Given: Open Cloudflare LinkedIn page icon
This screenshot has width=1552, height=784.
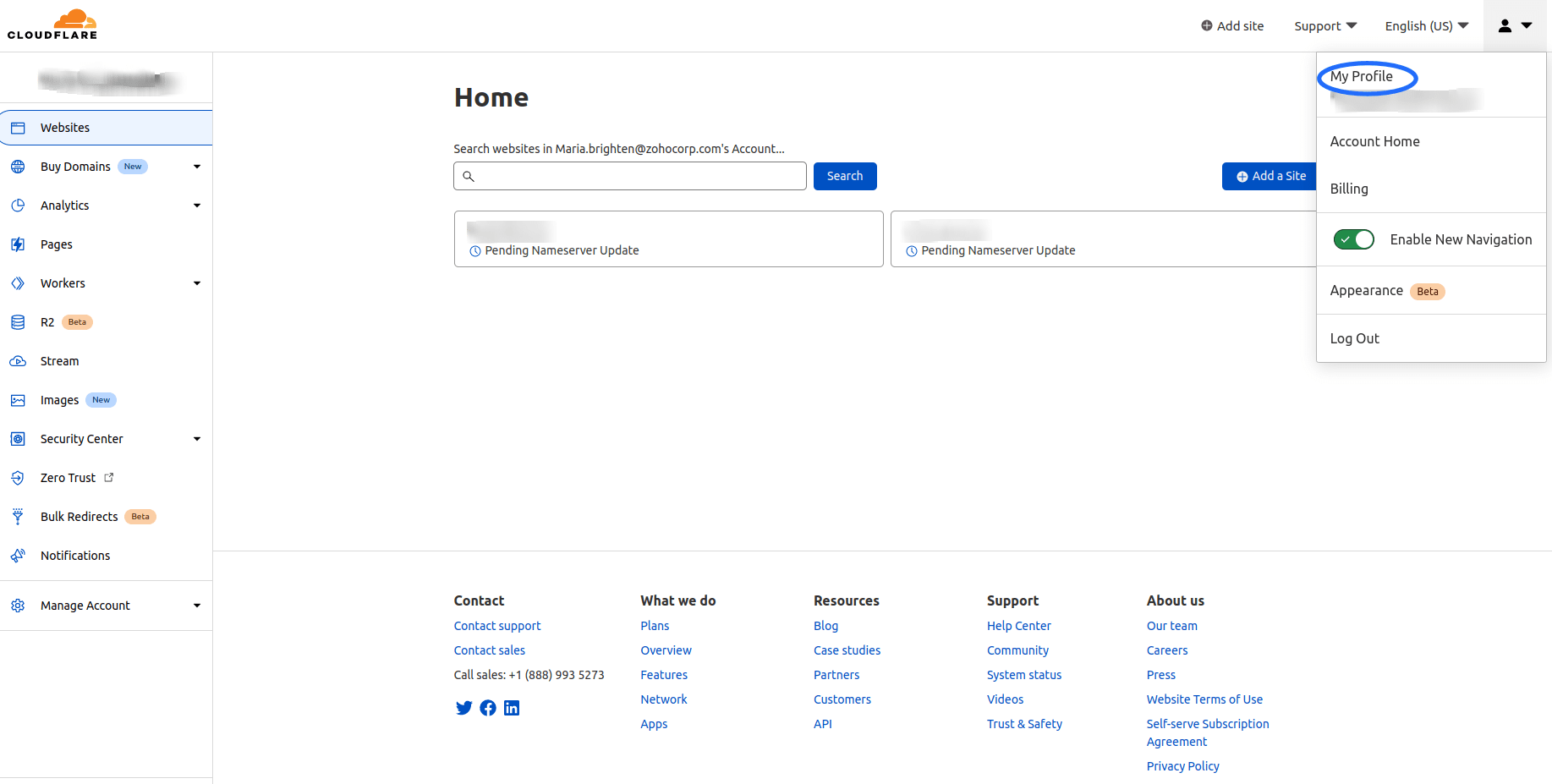Looking at the screenshot, I should (x=512, y=708).
